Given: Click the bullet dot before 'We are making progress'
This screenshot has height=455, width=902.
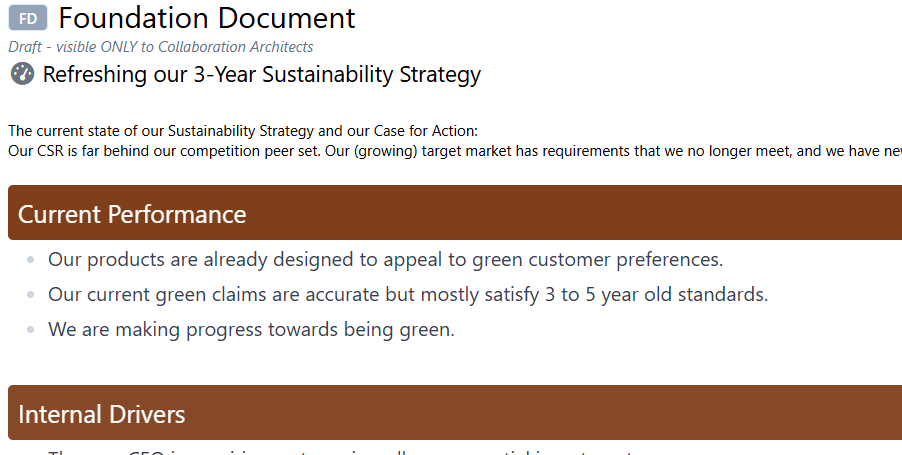Looking at the screenshot, I should 30,330.
